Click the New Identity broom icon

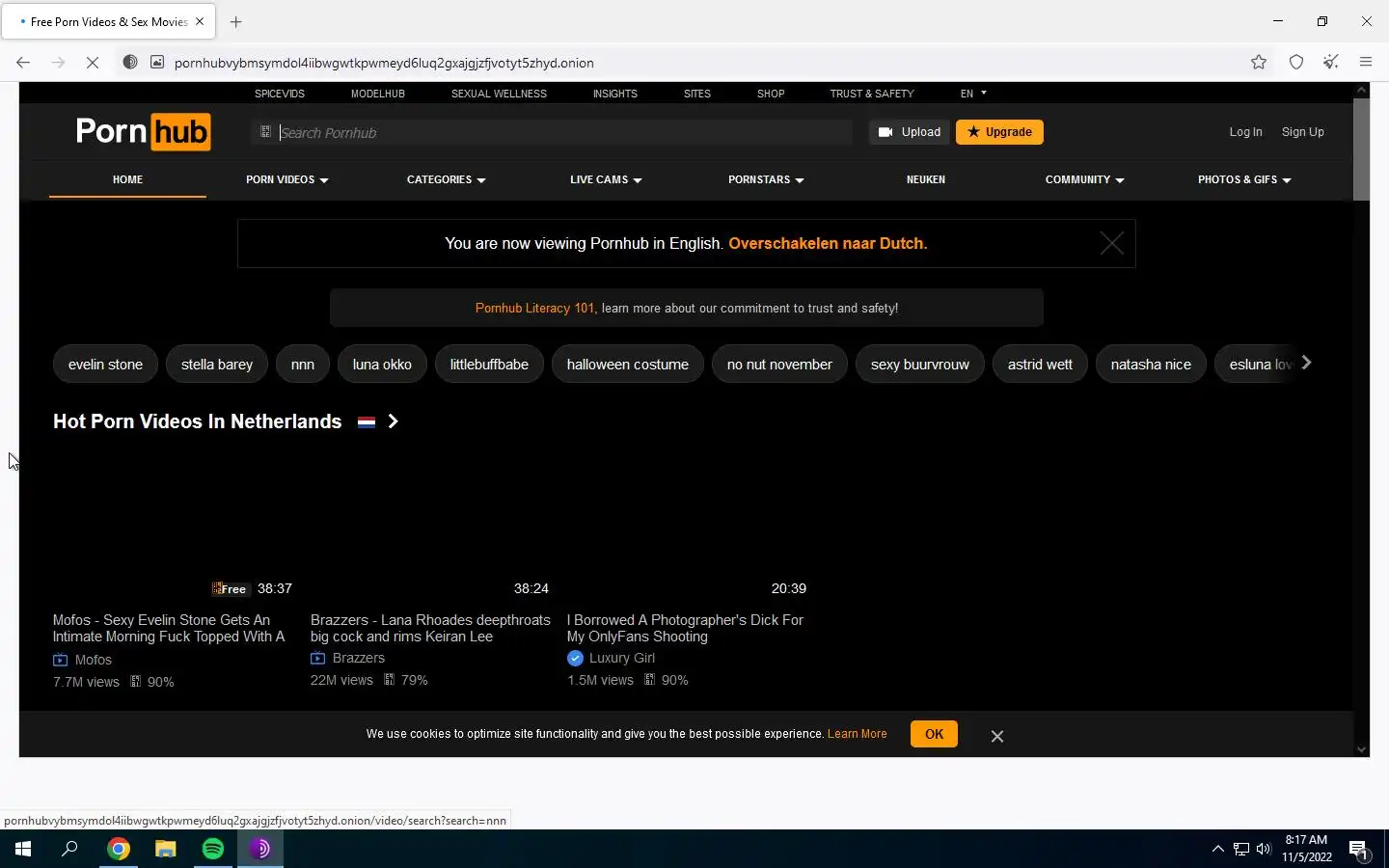click(1331, 63)
